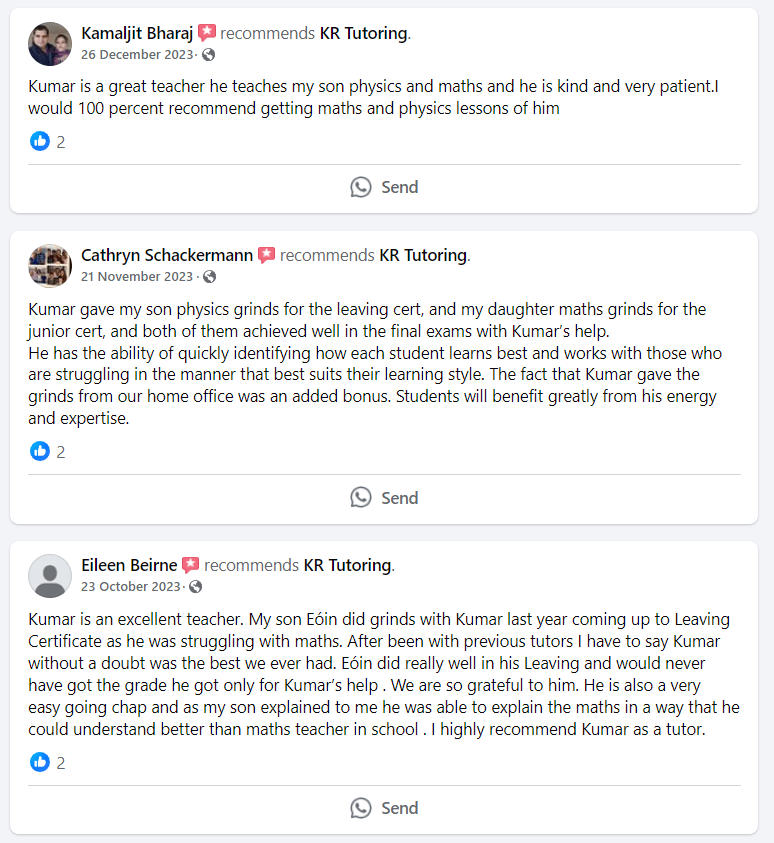Open Kamaljit Bharaj's profile name link
Viewport: 774px width, 843px height.
click(x=137, y=33)
